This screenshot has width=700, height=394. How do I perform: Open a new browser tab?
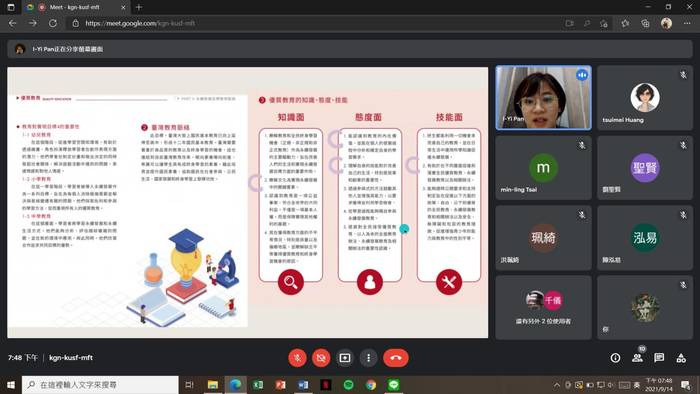(x=139, y=7)
